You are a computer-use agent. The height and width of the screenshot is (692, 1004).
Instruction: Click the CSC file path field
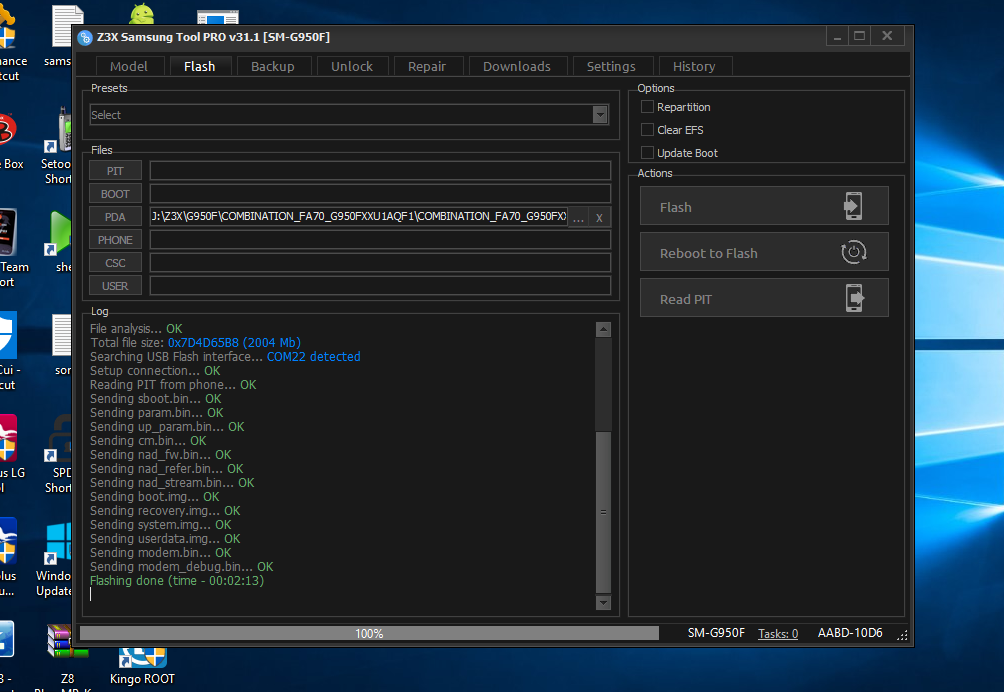[x=380, y=263]
